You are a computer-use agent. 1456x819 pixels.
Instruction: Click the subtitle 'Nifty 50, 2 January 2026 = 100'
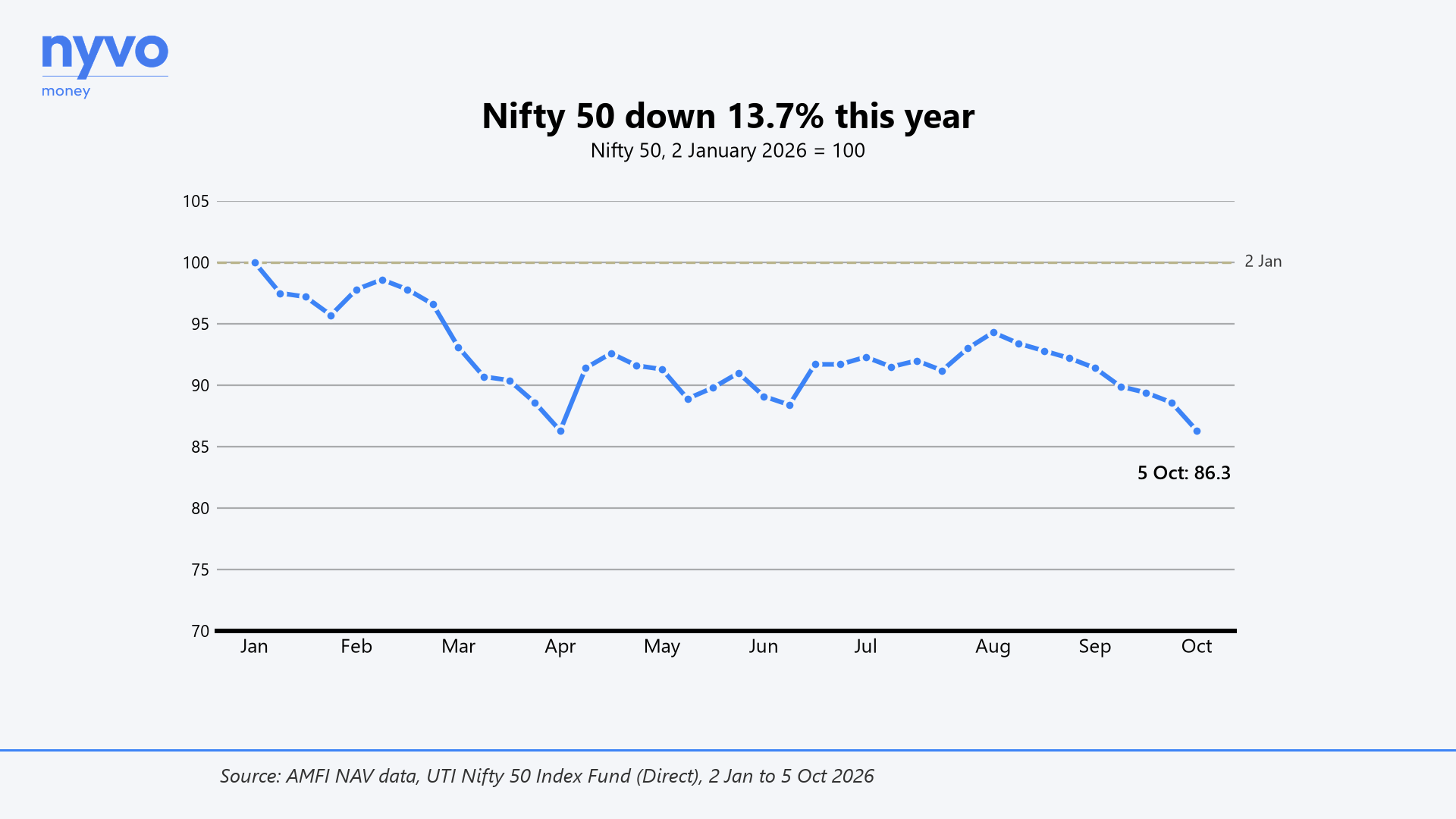pyautogui.click(x=728, y=150)
